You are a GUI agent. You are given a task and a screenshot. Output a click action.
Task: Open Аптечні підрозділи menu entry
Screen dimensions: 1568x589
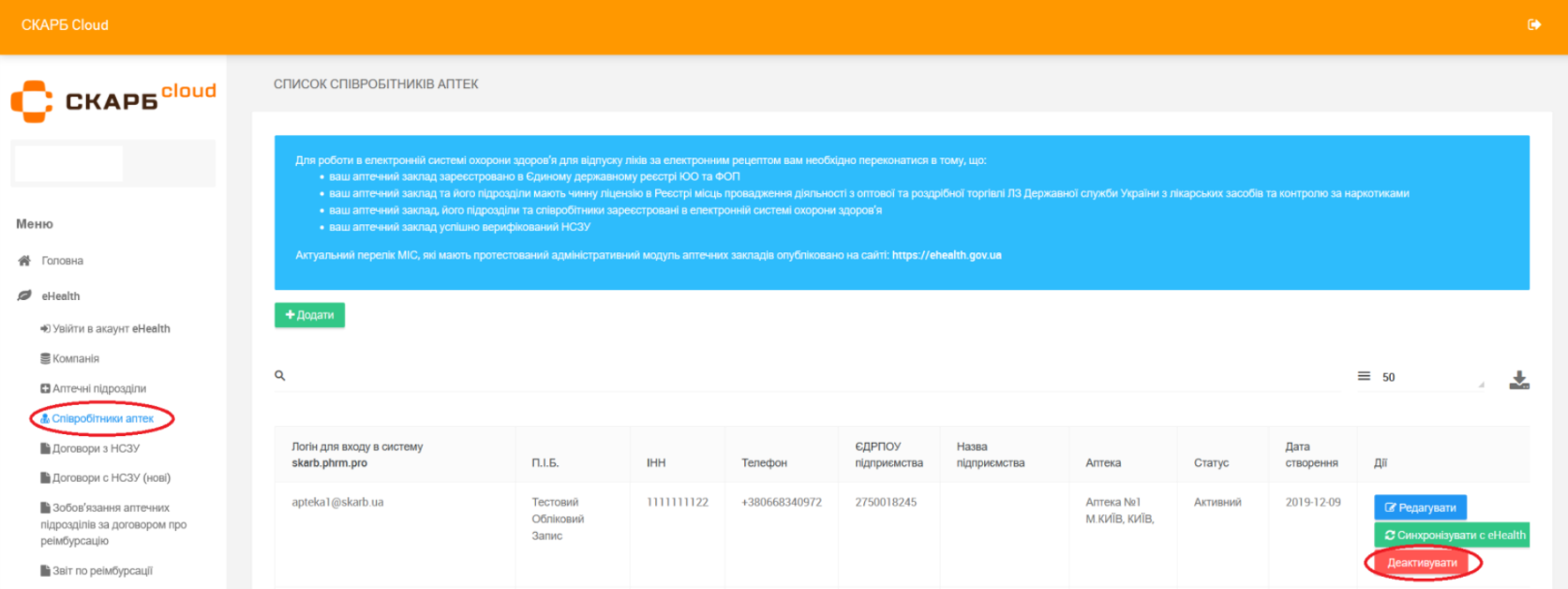(93, 388)
